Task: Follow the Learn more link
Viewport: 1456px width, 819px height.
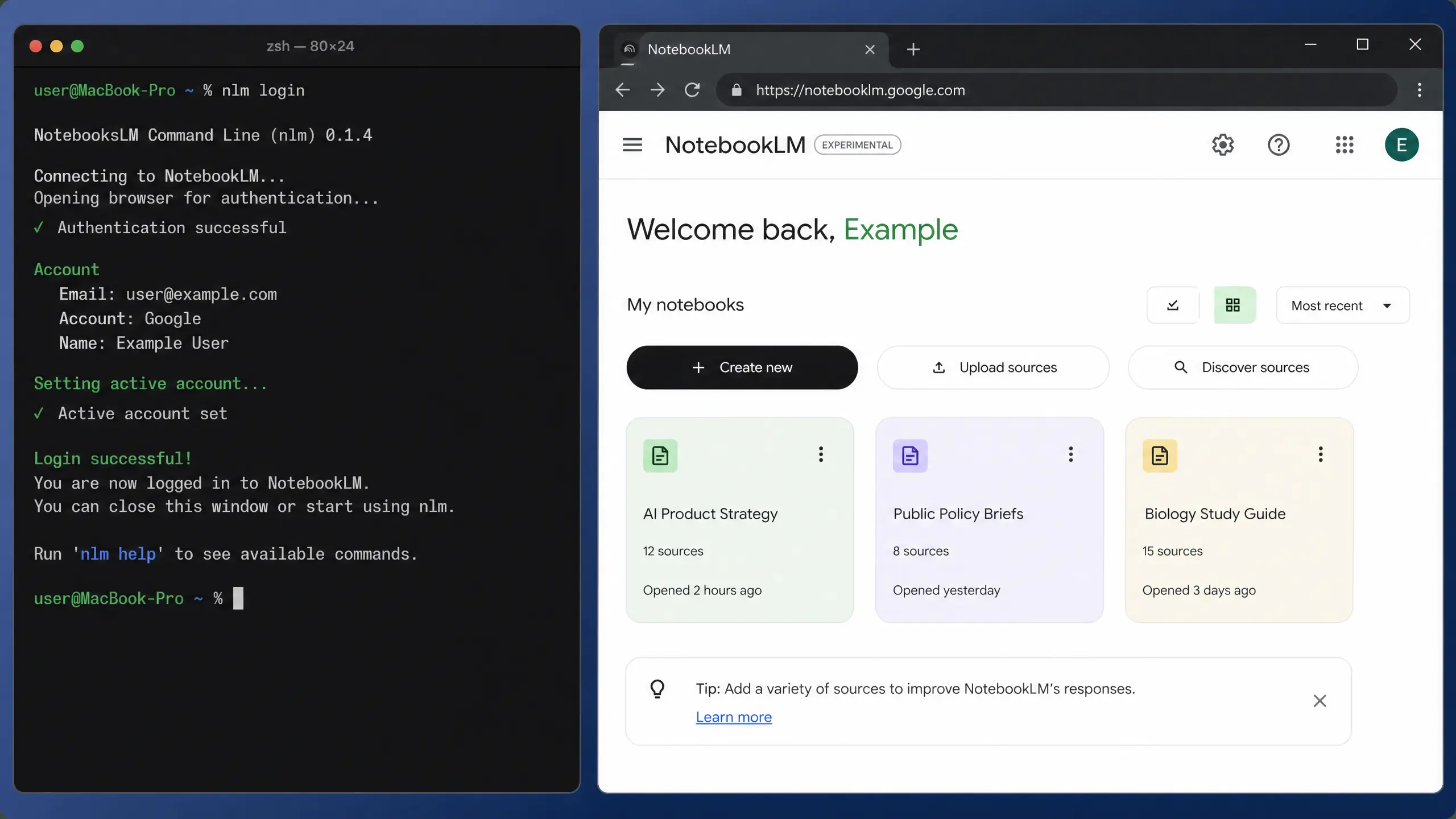Action: [734, 717]
